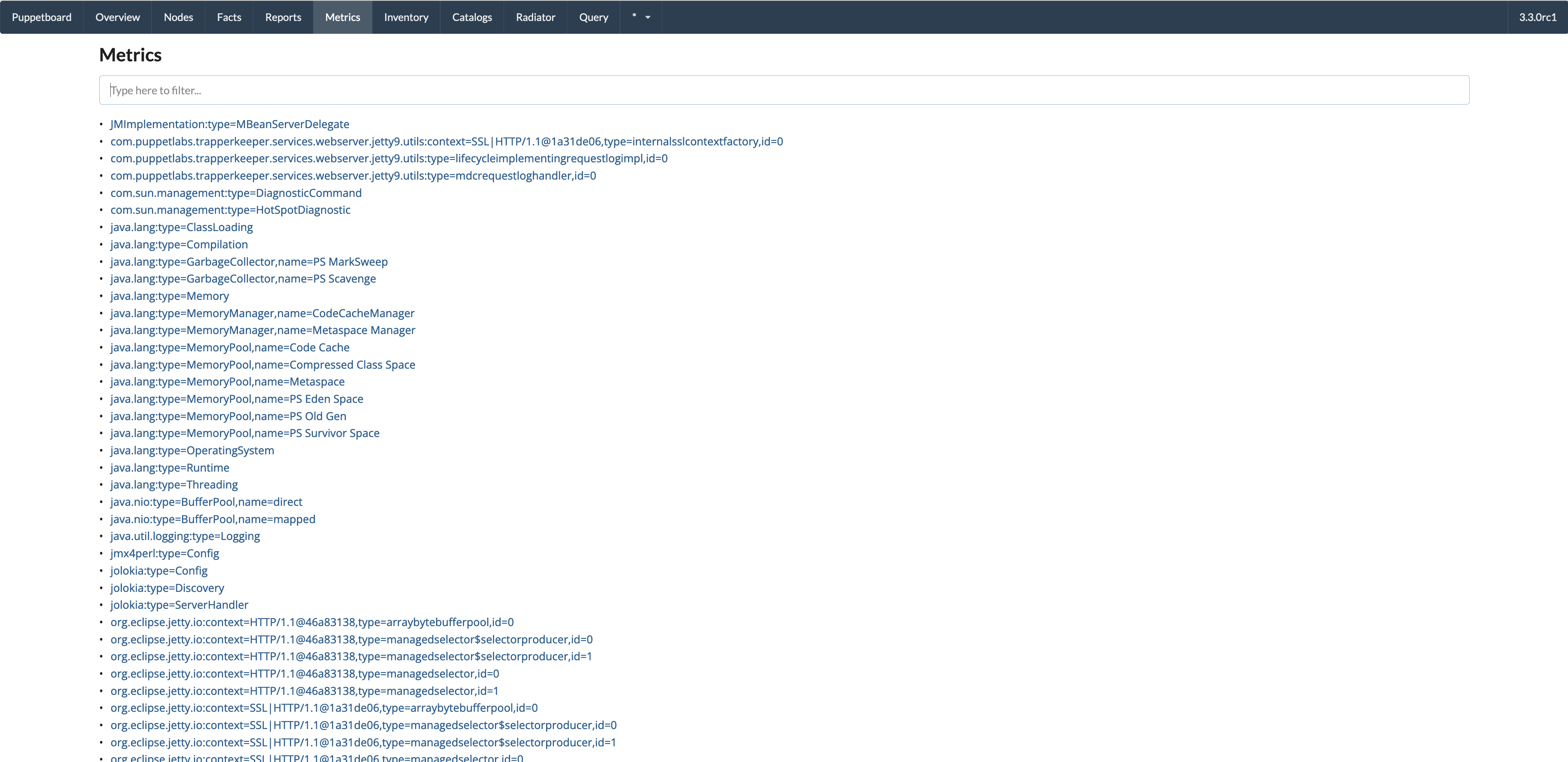Open the PS Eden Space MemoryPool metric
The height and width of the screenshot is (762, 1568).
(236, 399)
